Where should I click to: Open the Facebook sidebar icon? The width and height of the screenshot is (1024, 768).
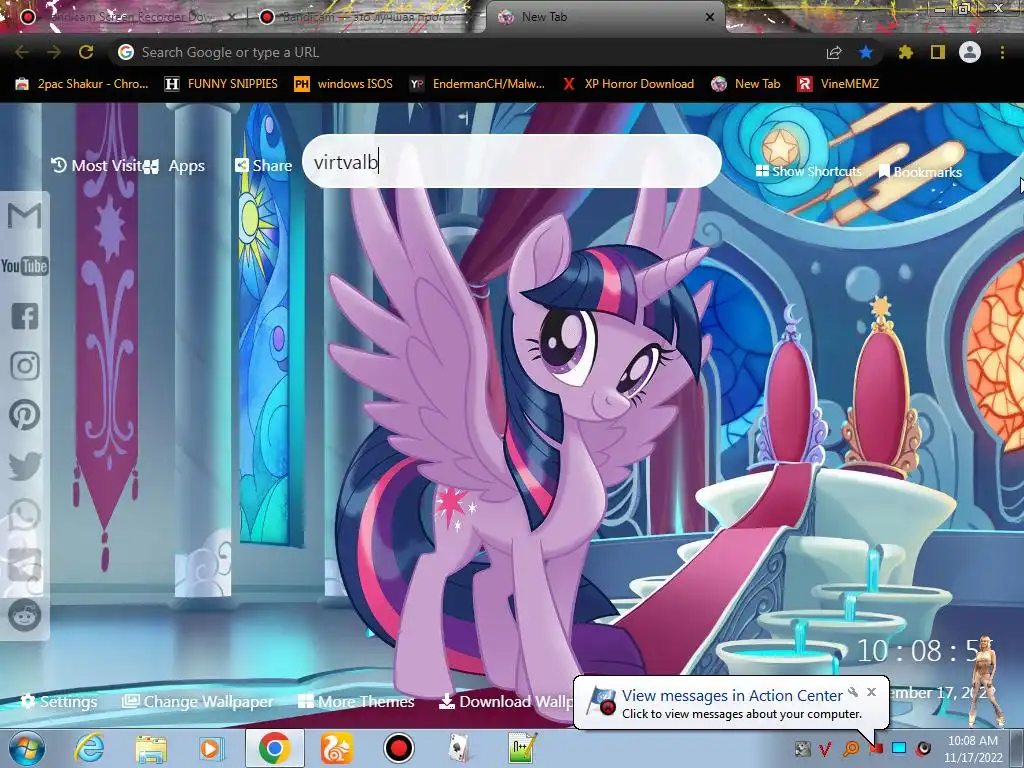25,316
